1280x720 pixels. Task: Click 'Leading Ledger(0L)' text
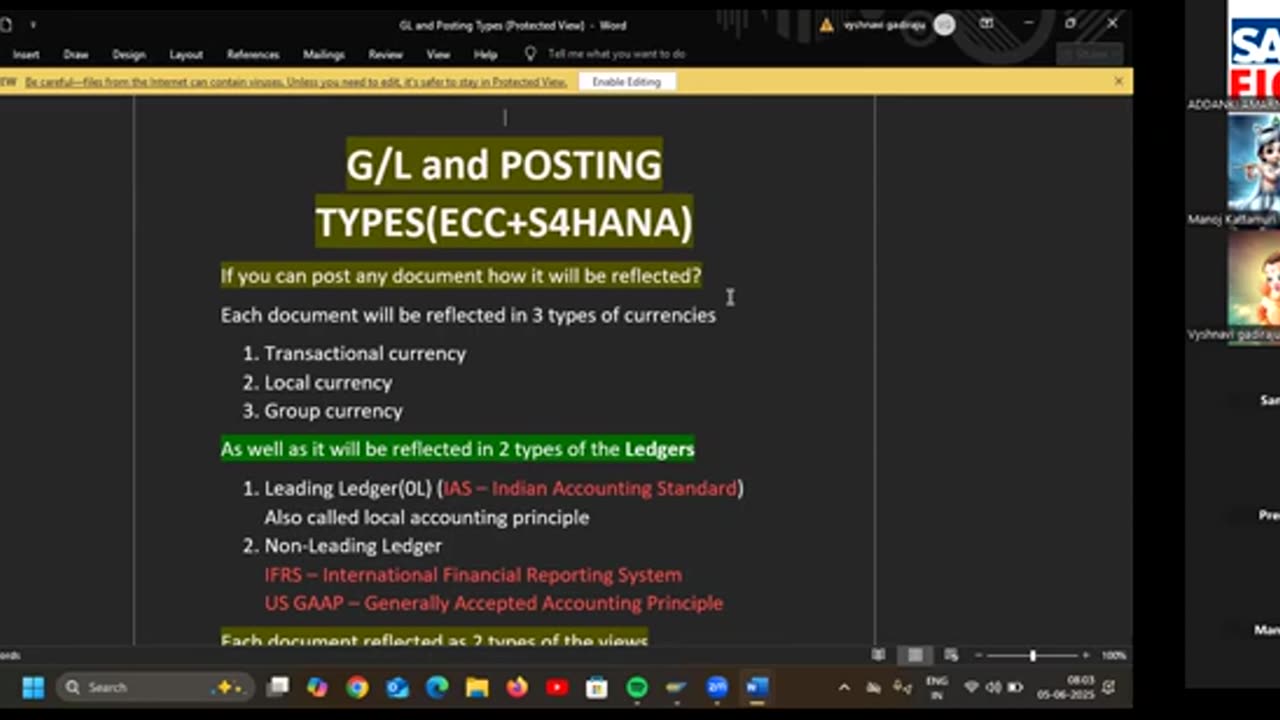(348, 488)
